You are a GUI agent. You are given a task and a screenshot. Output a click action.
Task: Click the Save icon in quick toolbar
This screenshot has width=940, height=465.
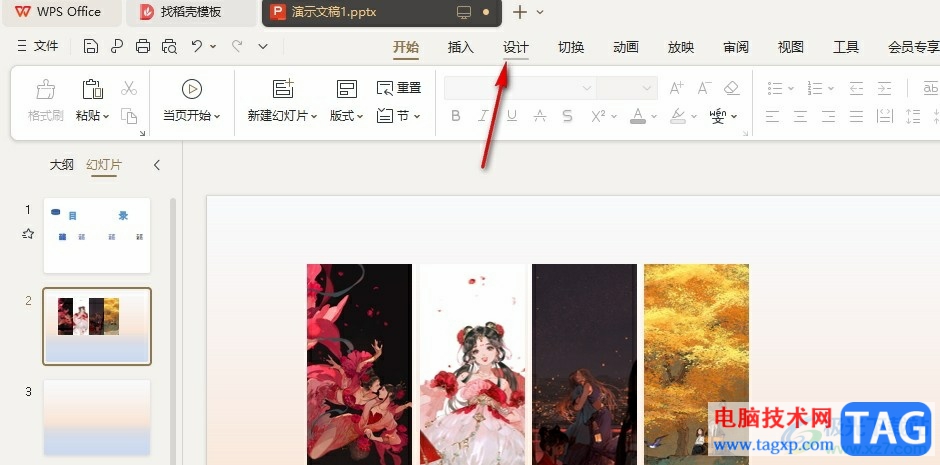pos(91,46)
